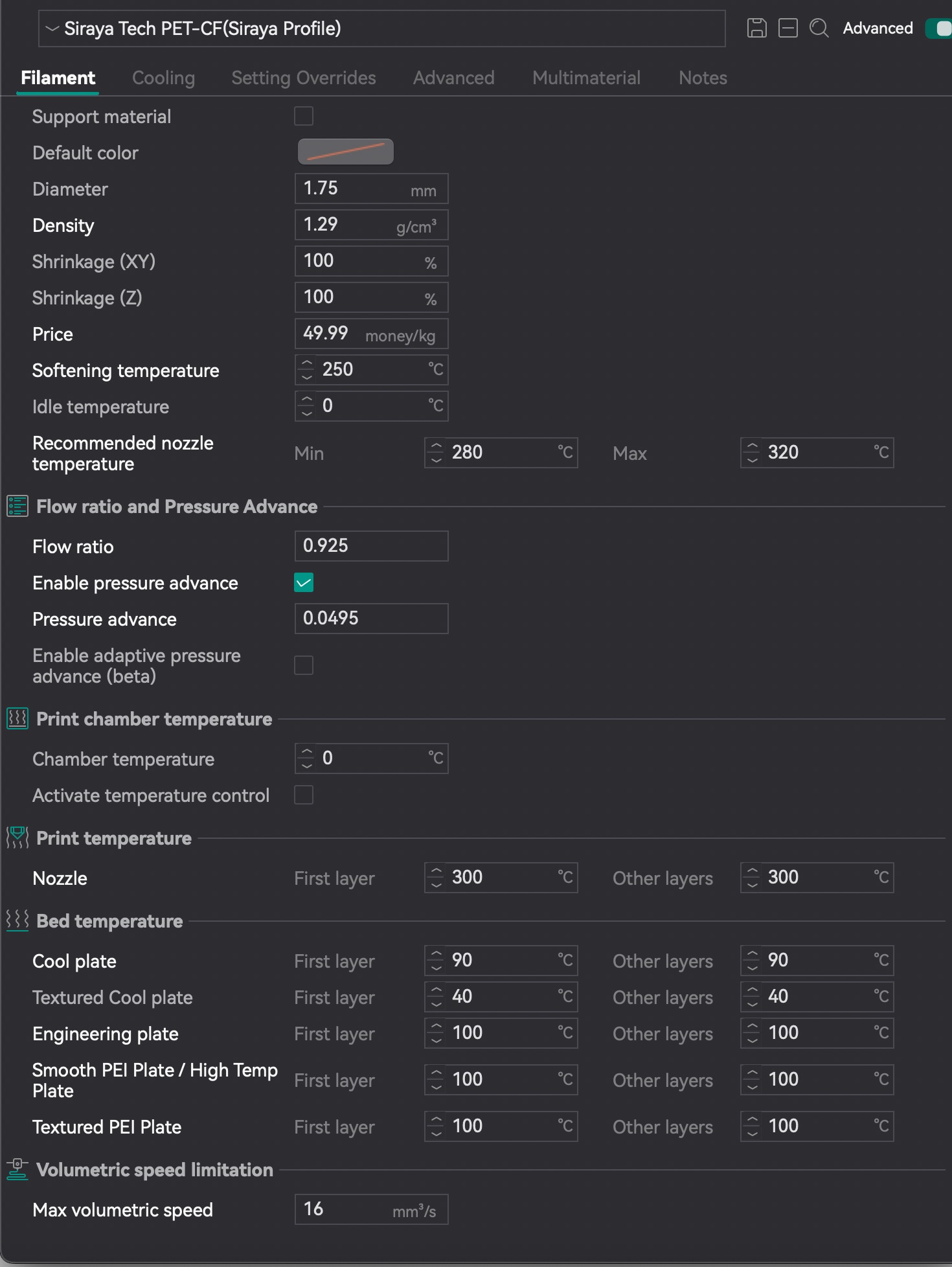Click the Diameter input field

tap(372, 188)
